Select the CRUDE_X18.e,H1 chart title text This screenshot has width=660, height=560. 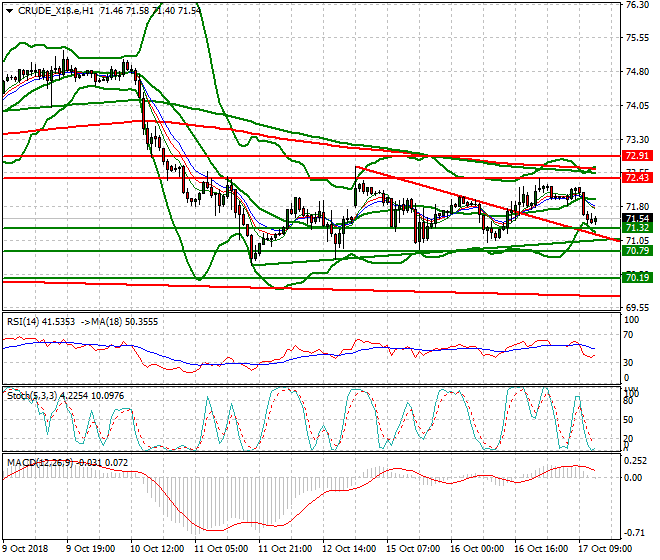point(56,11)
